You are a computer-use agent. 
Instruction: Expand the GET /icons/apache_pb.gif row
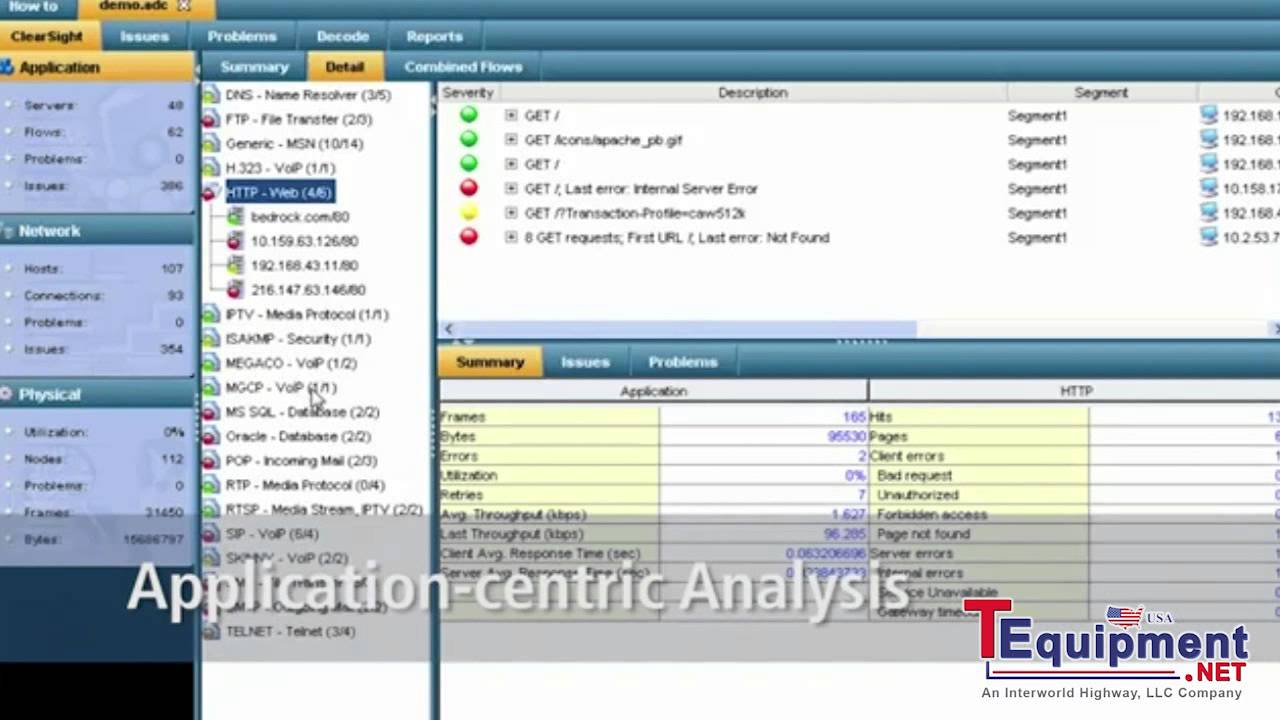511,140
